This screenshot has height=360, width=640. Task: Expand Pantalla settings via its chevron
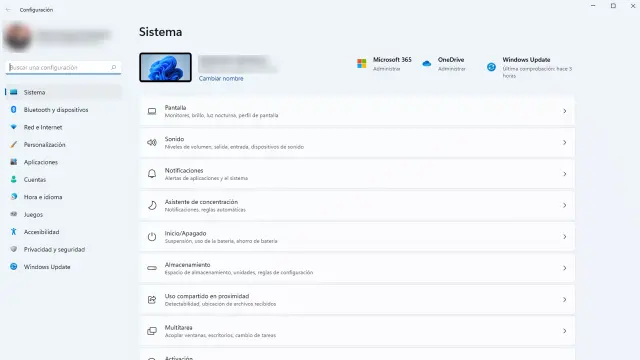click(564, 111)
